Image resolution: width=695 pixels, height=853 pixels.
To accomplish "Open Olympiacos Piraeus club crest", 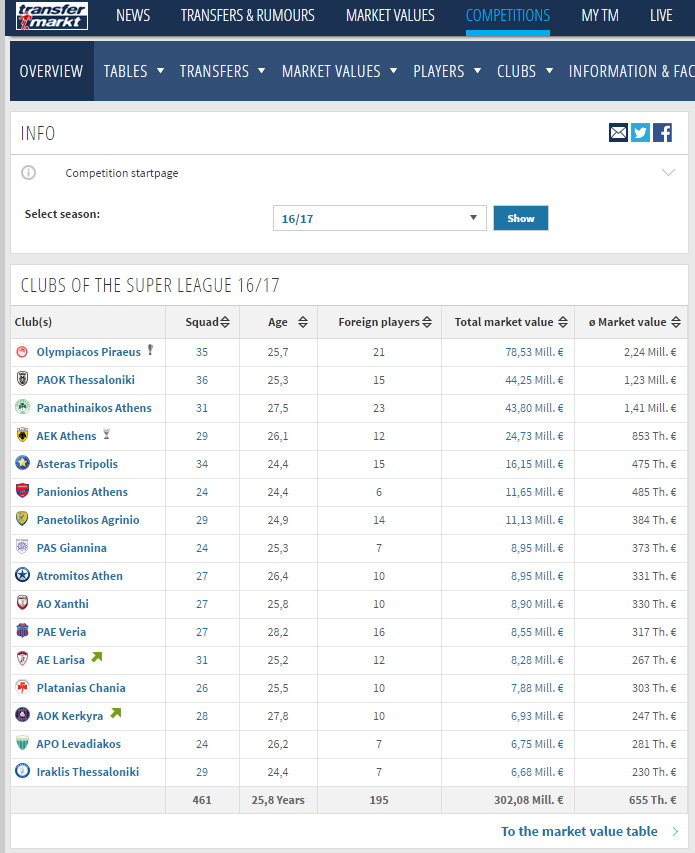I will [22, 351].
